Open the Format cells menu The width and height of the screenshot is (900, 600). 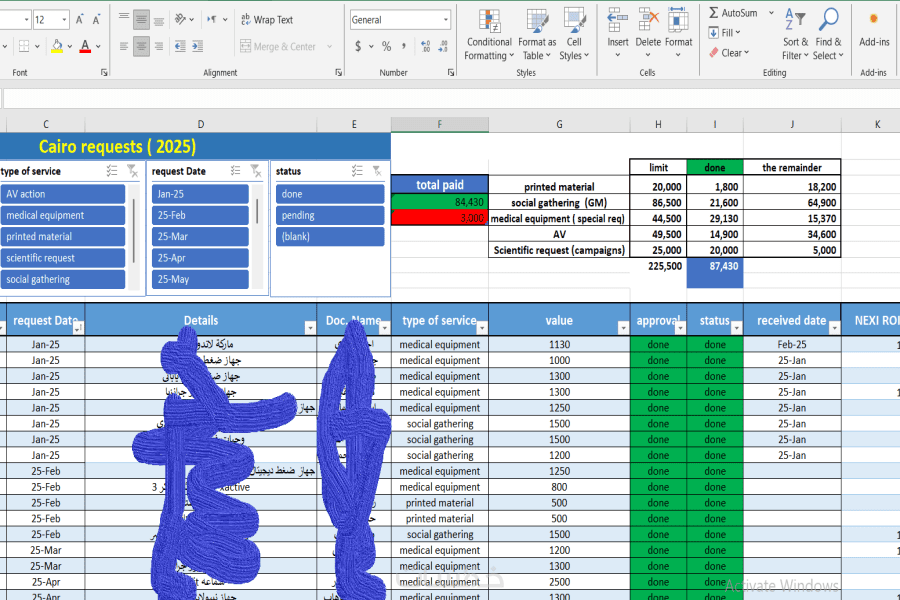tap(678, 33)
